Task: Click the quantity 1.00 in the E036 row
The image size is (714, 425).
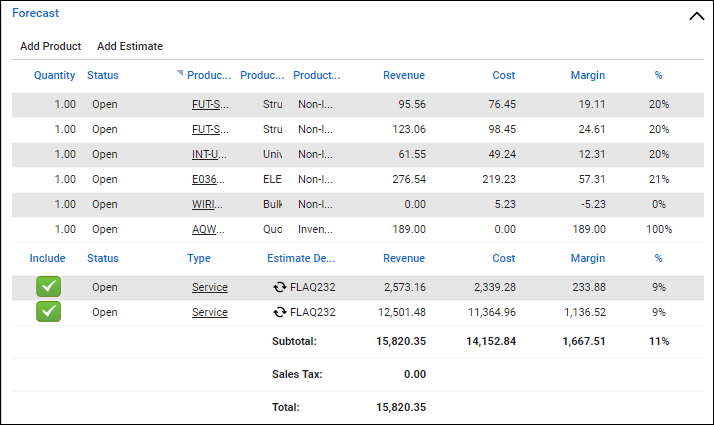Action: point(65,179)
